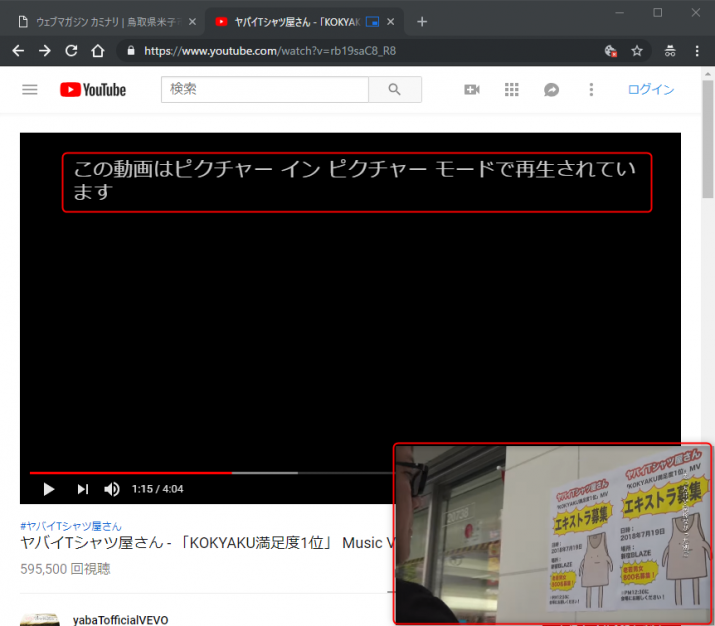Click the search magnifier button
715x626 pixels.
[394, 90]
